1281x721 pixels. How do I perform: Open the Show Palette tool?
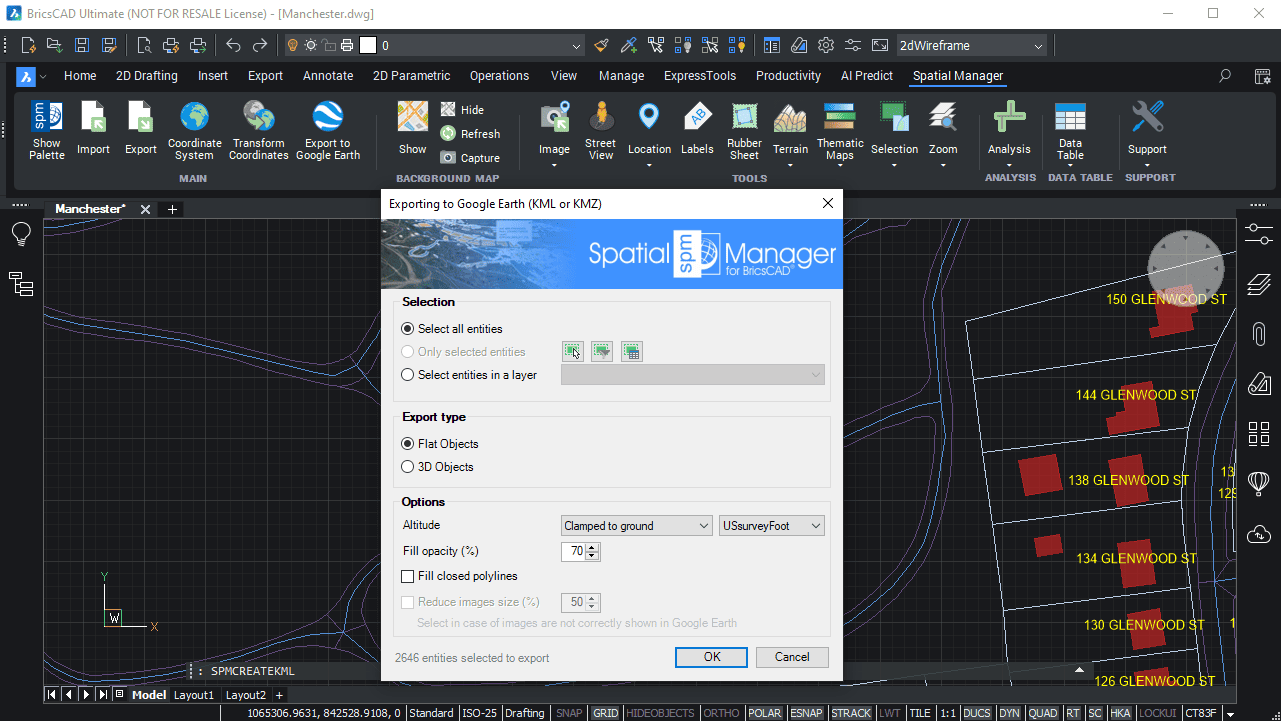click(x=46, y=130)
